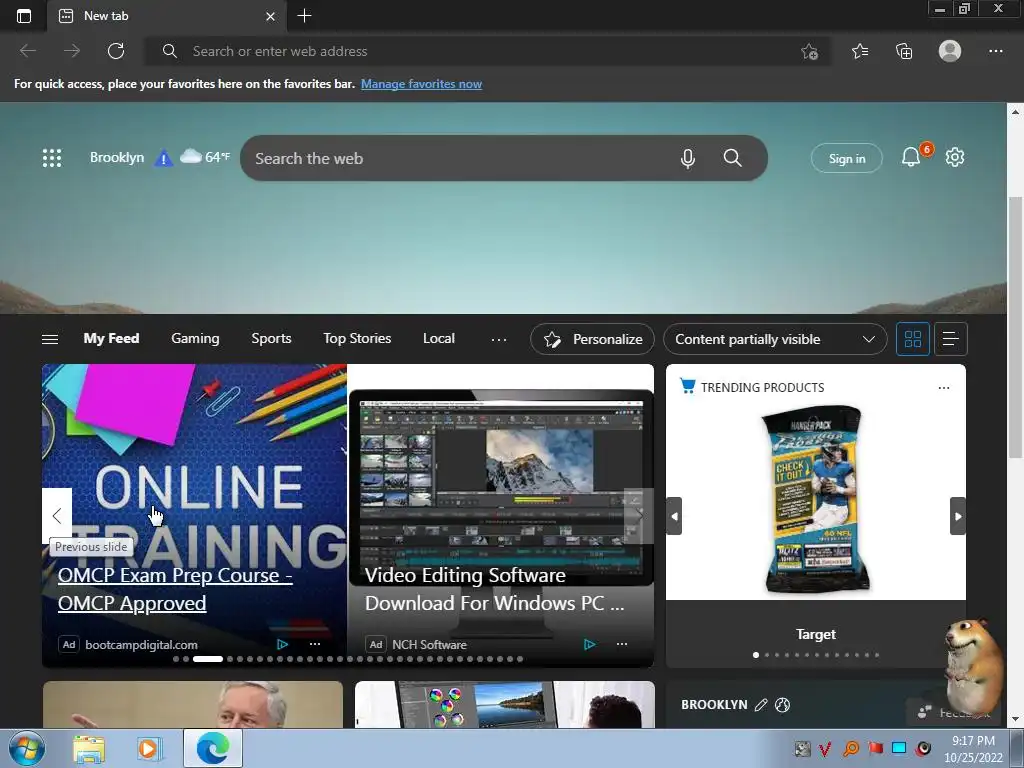Go to next slide in carousel
1024x768 pixels.
pos(639,515)
